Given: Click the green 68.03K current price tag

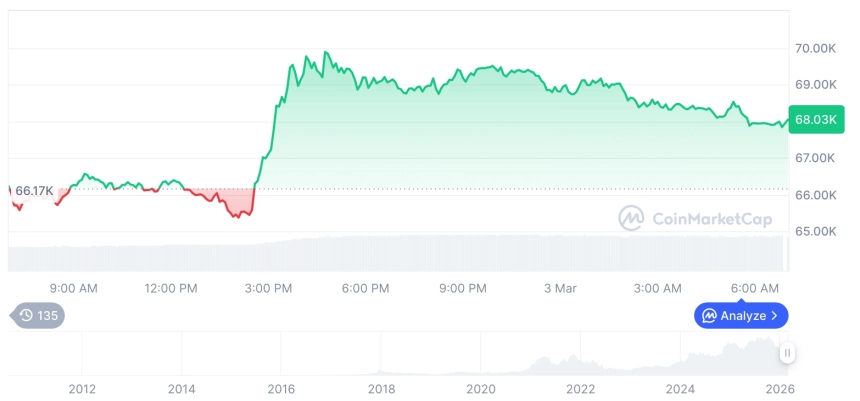Looking at the screenshot, I should click(815, 121).
